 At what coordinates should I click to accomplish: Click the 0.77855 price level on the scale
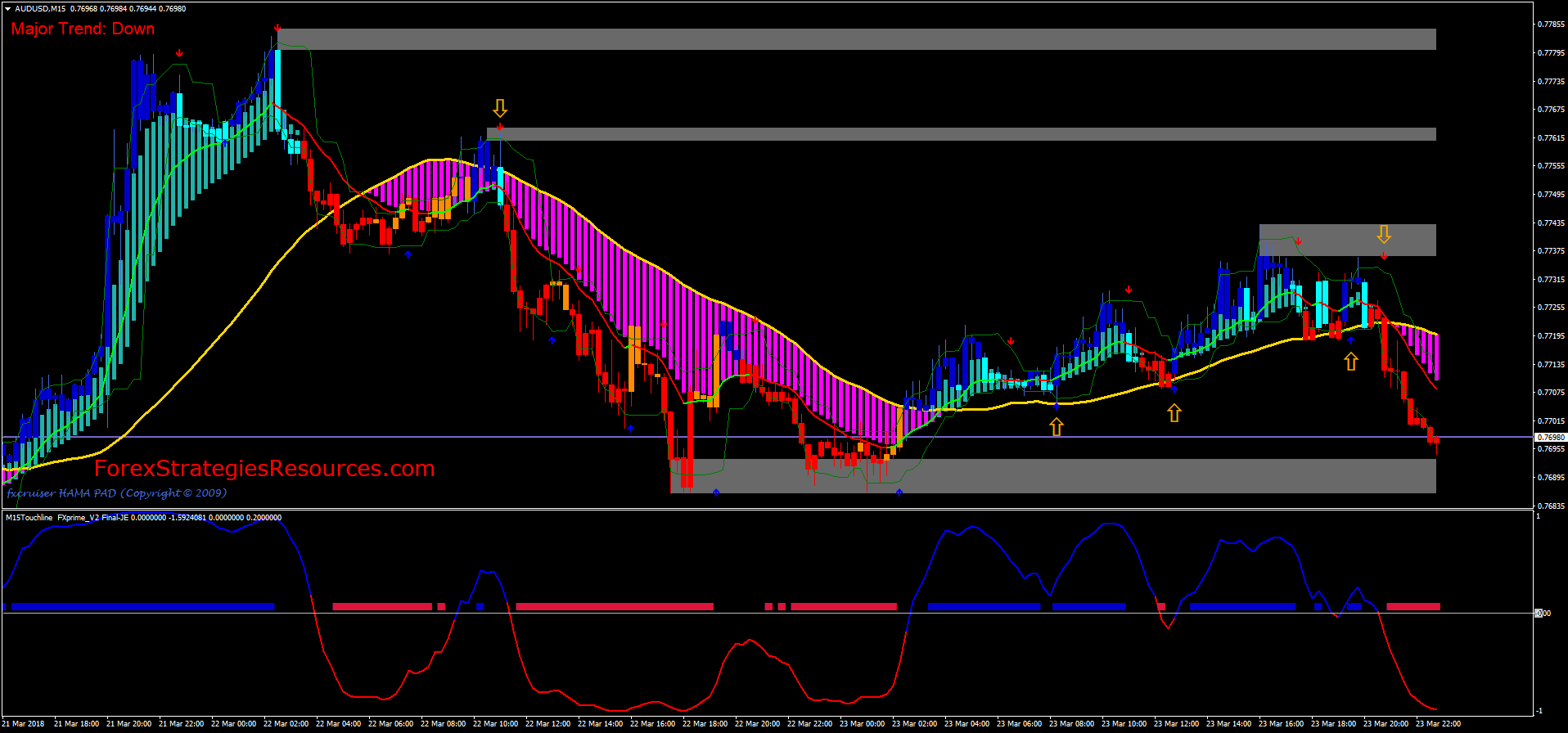tap(1551, 25)
